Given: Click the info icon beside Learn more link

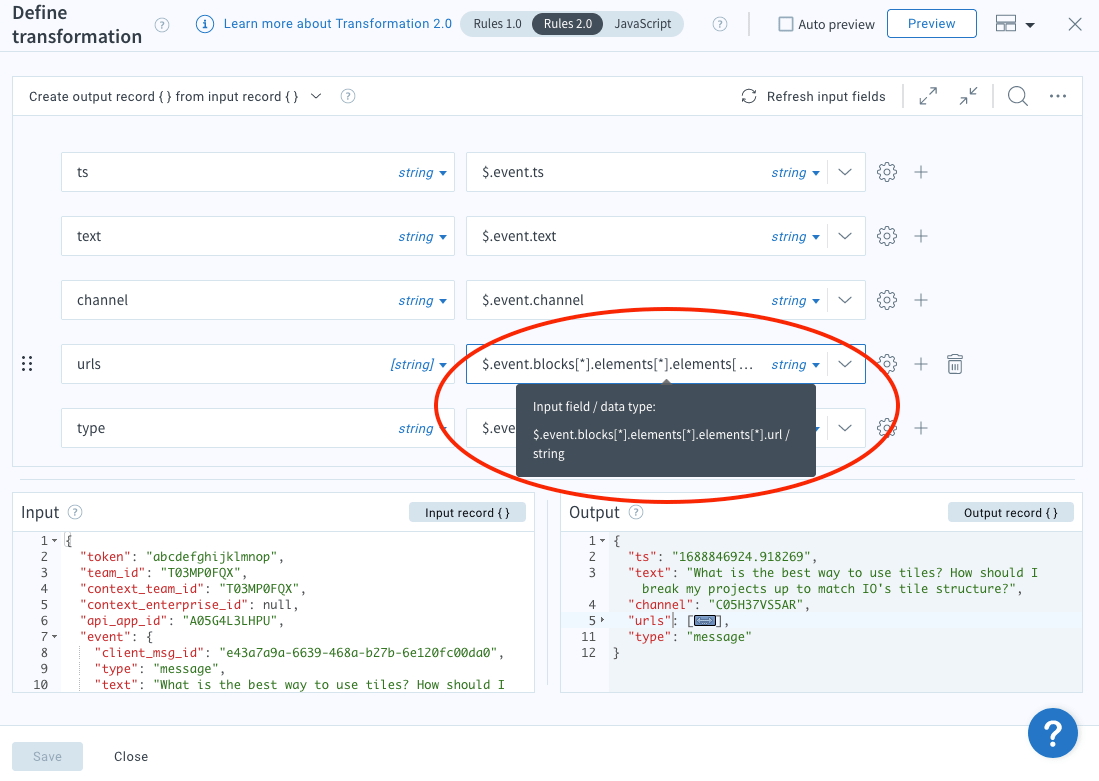Looking at the screenshot, I should pos(205,25).
